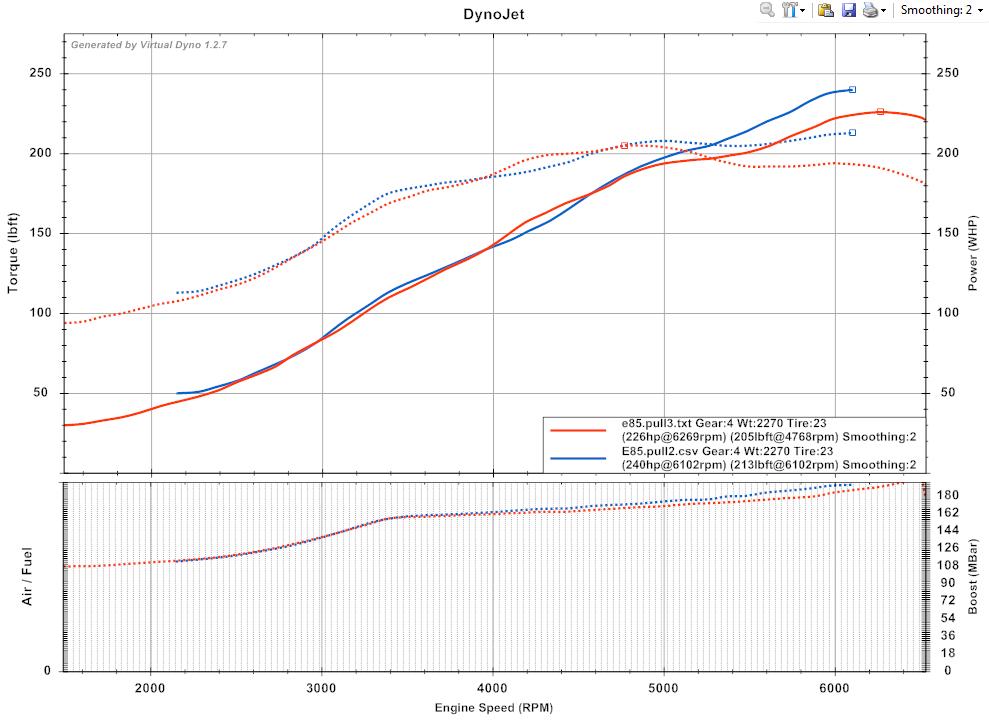
Task: Click the DynoJet chart title
Action: pos(494,14)
